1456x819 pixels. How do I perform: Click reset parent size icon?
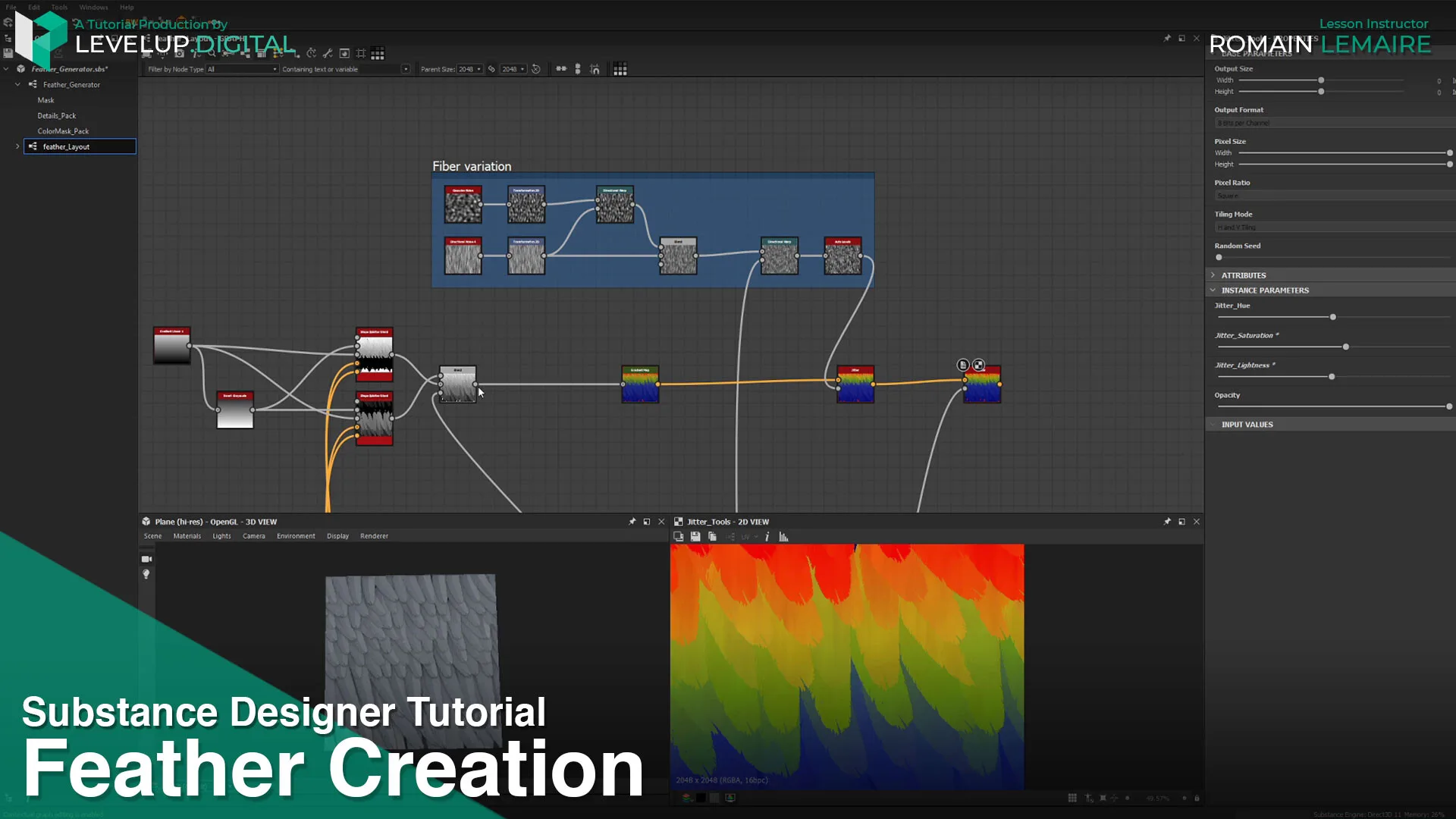(x=536, y=69)
